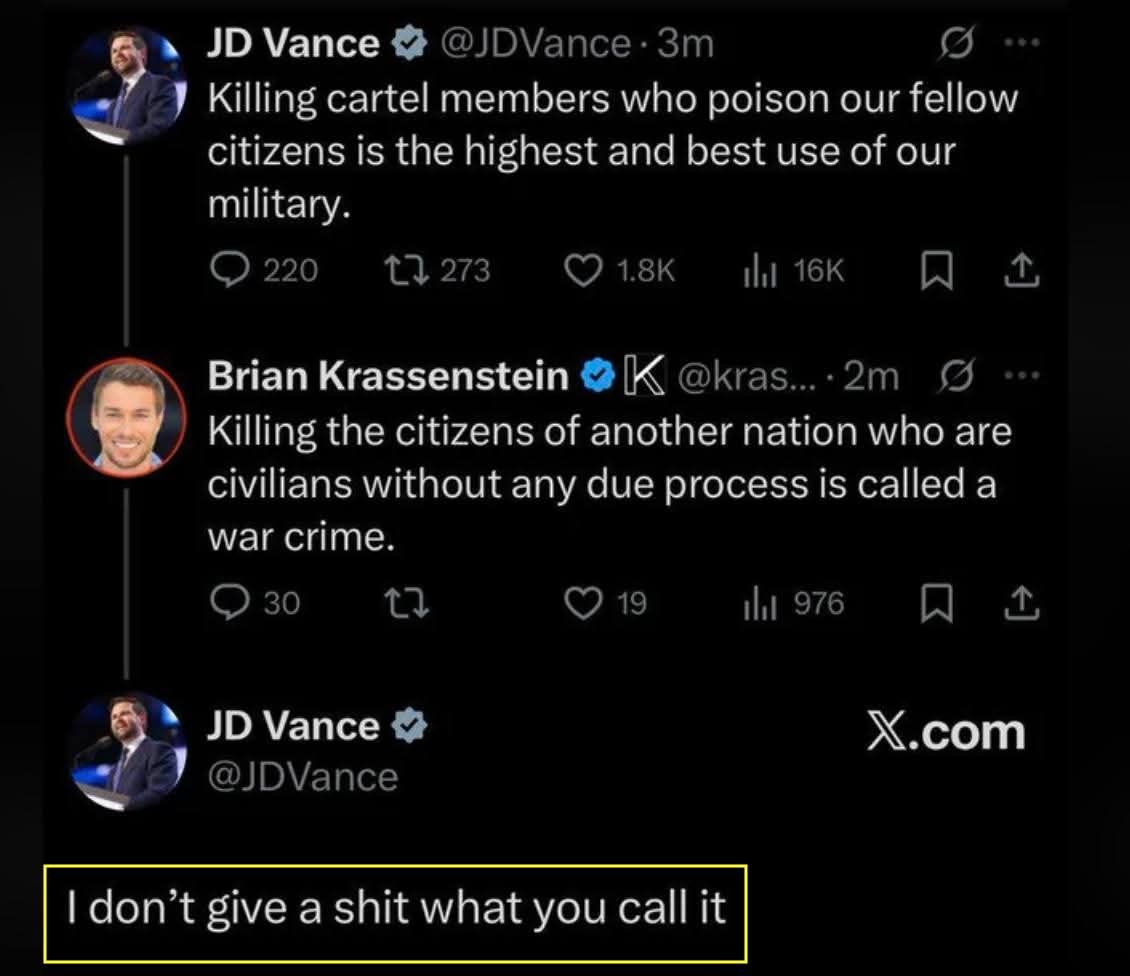Image resolution: width=1130 pixels, height=976 pixels.
Task: Share Brian Krassenstein's tweet
Action: coord(1024,603)
